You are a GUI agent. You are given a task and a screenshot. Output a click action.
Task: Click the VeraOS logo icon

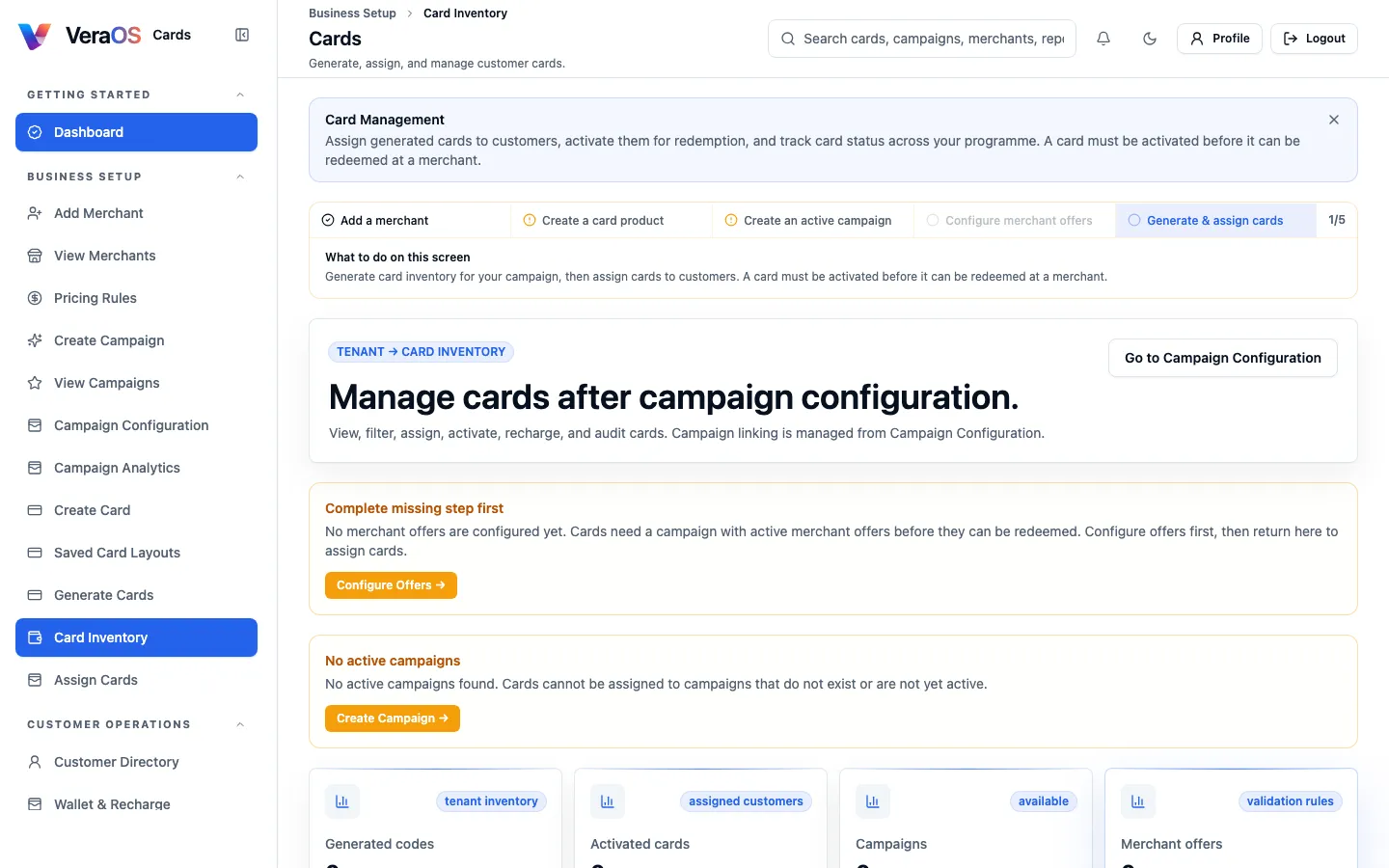(35, 36)
